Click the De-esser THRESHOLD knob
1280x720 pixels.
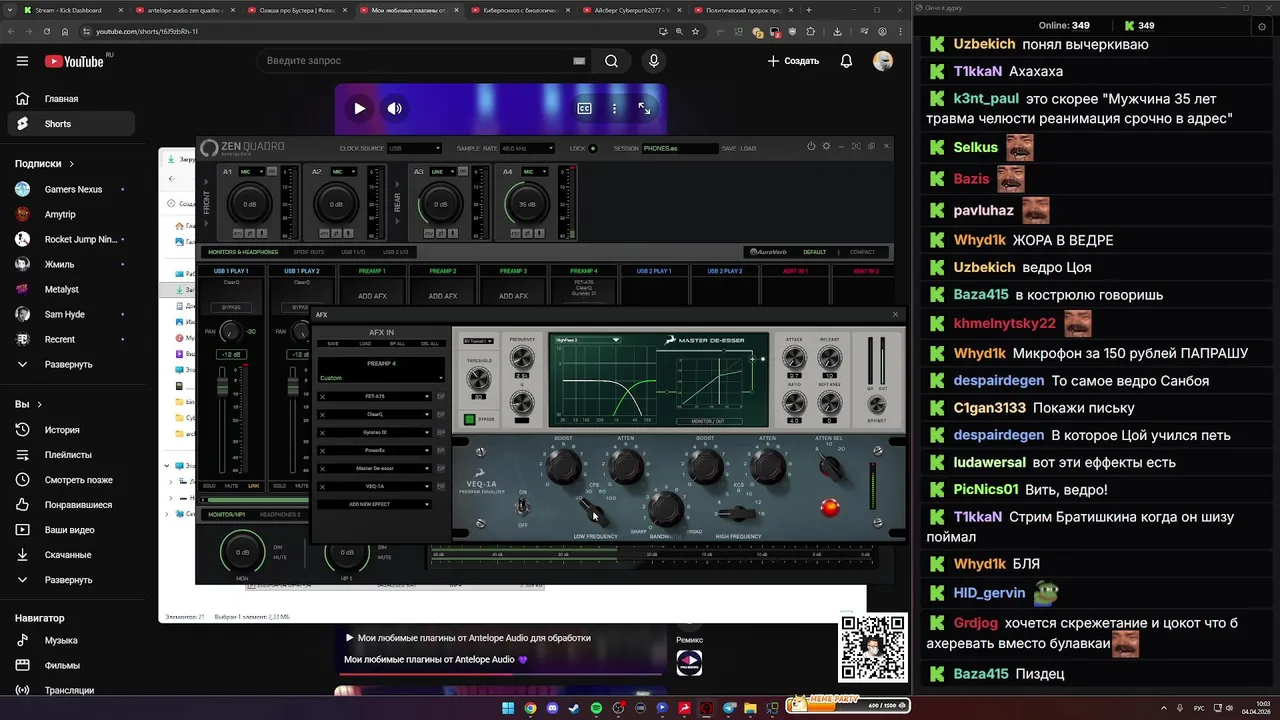pyautogui.click(x=479, y=378)
